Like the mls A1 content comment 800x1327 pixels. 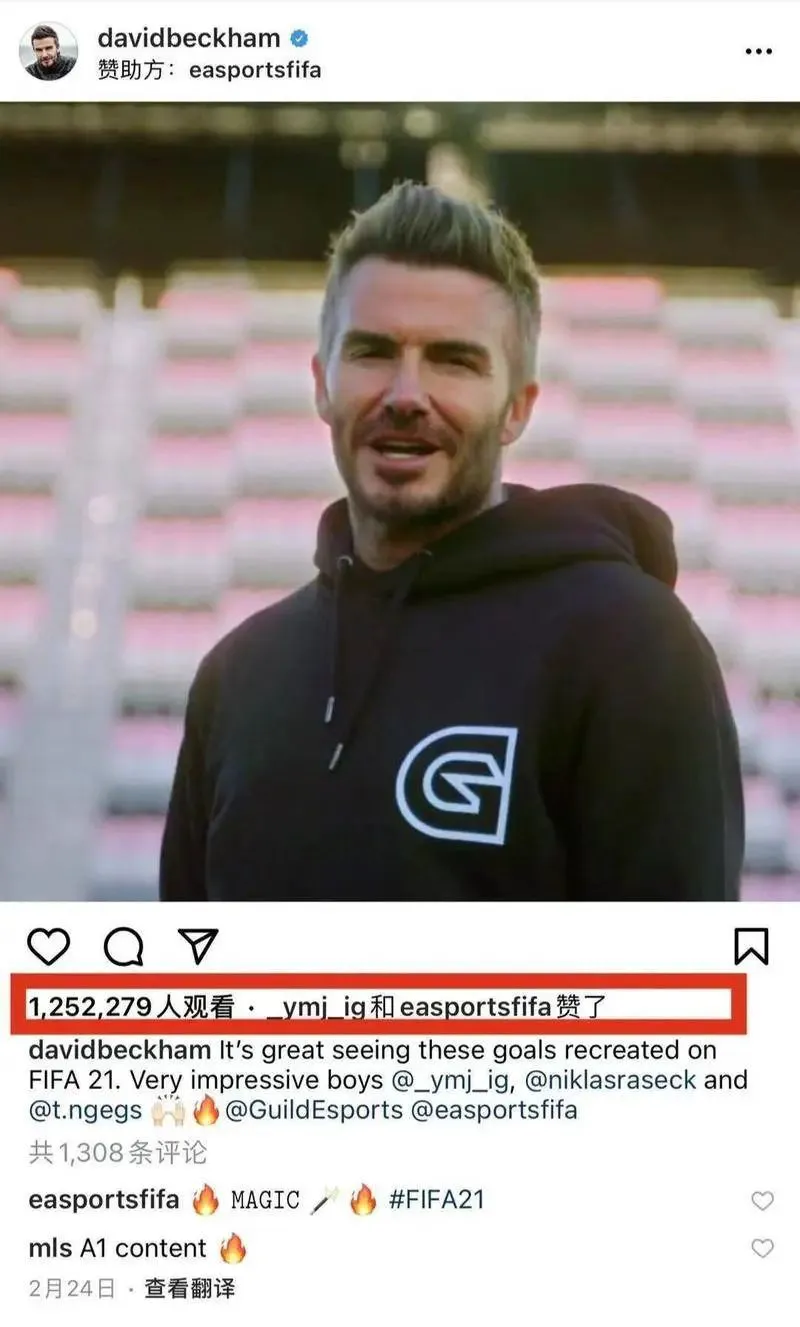pyautogui.click(x=762, y=1248)
